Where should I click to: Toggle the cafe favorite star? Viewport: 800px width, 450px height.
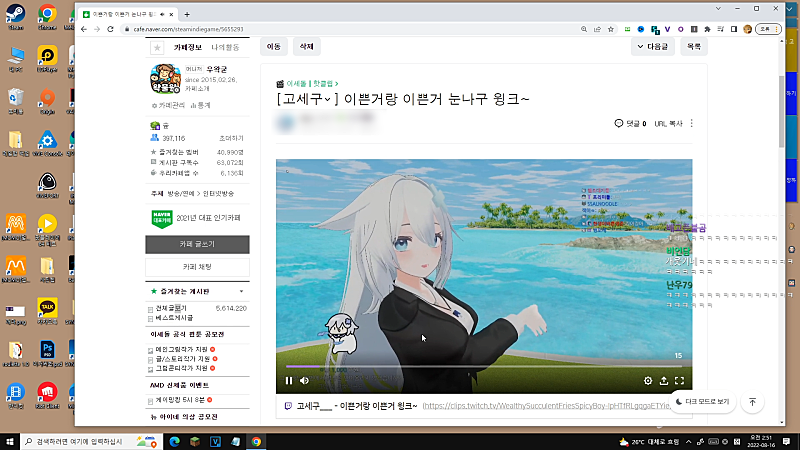[x=157, y=47]
